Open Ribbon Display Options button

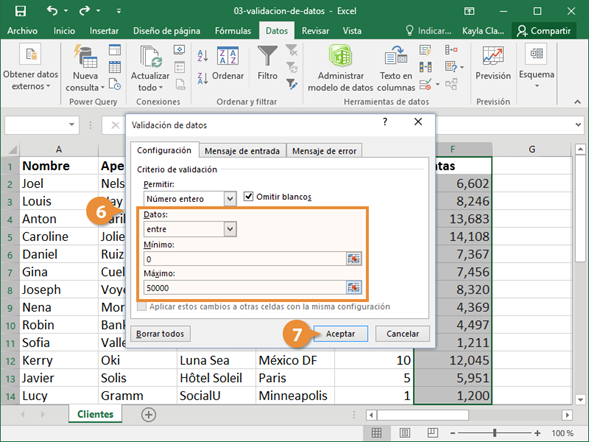pos(469,11)
